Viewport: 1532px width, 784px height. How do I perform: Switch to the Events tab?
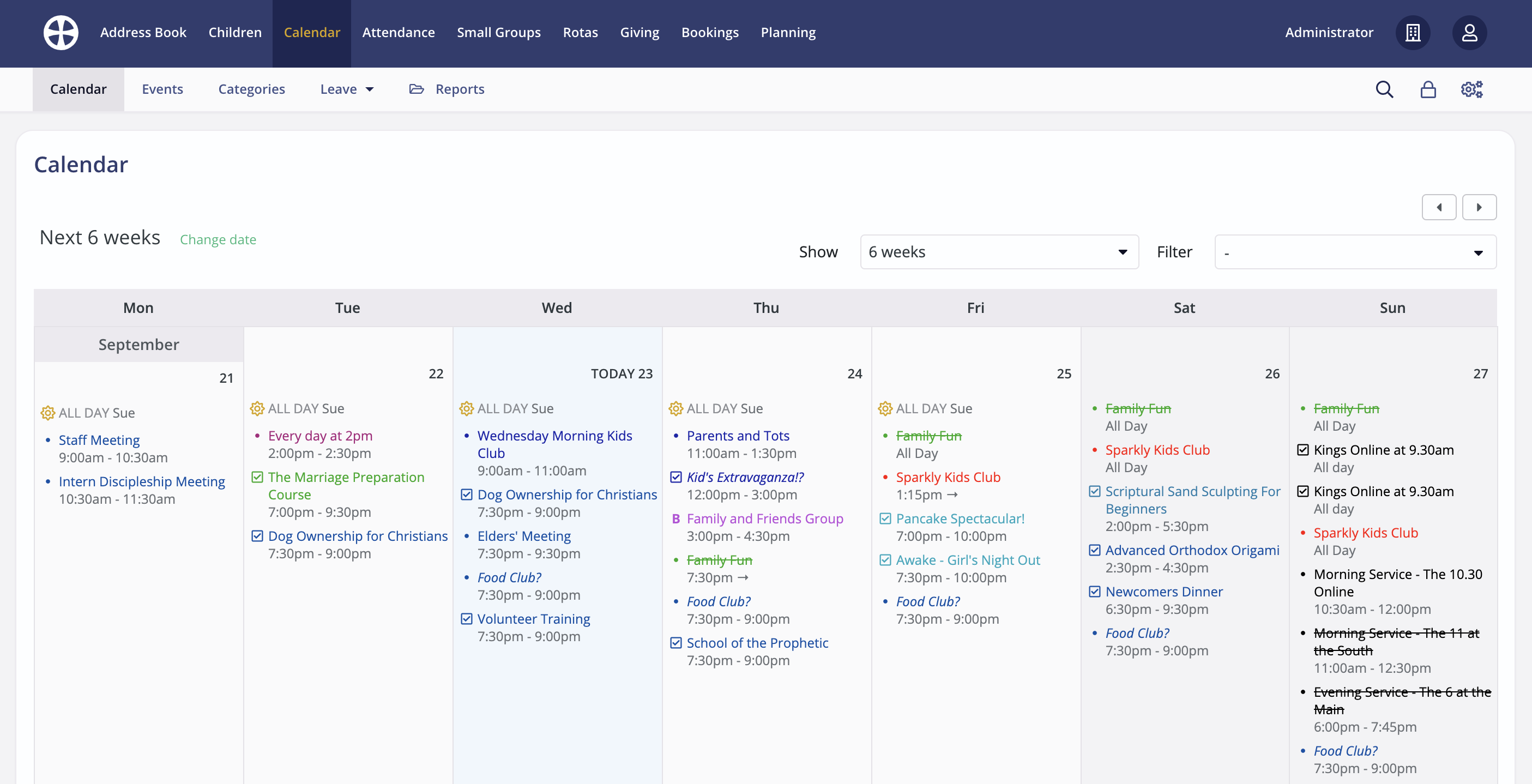coord(162,89)
